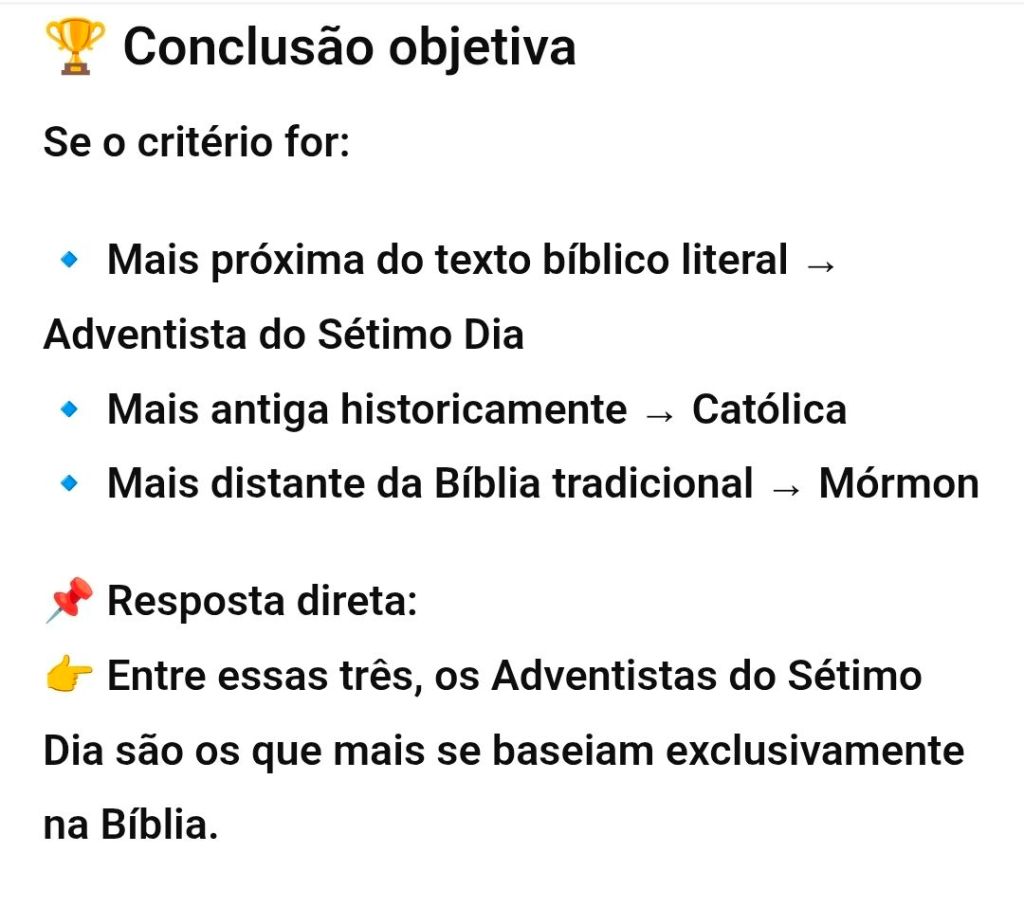Click the "Mais antiga historicamente" text
Screen dimensions: 1024x907
(366, 410)
